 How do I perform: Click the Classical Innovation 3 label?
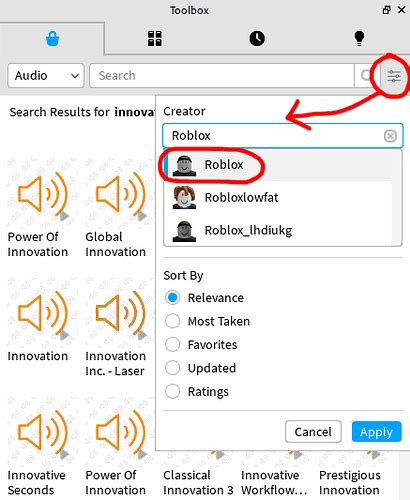[x=198, y=483]
